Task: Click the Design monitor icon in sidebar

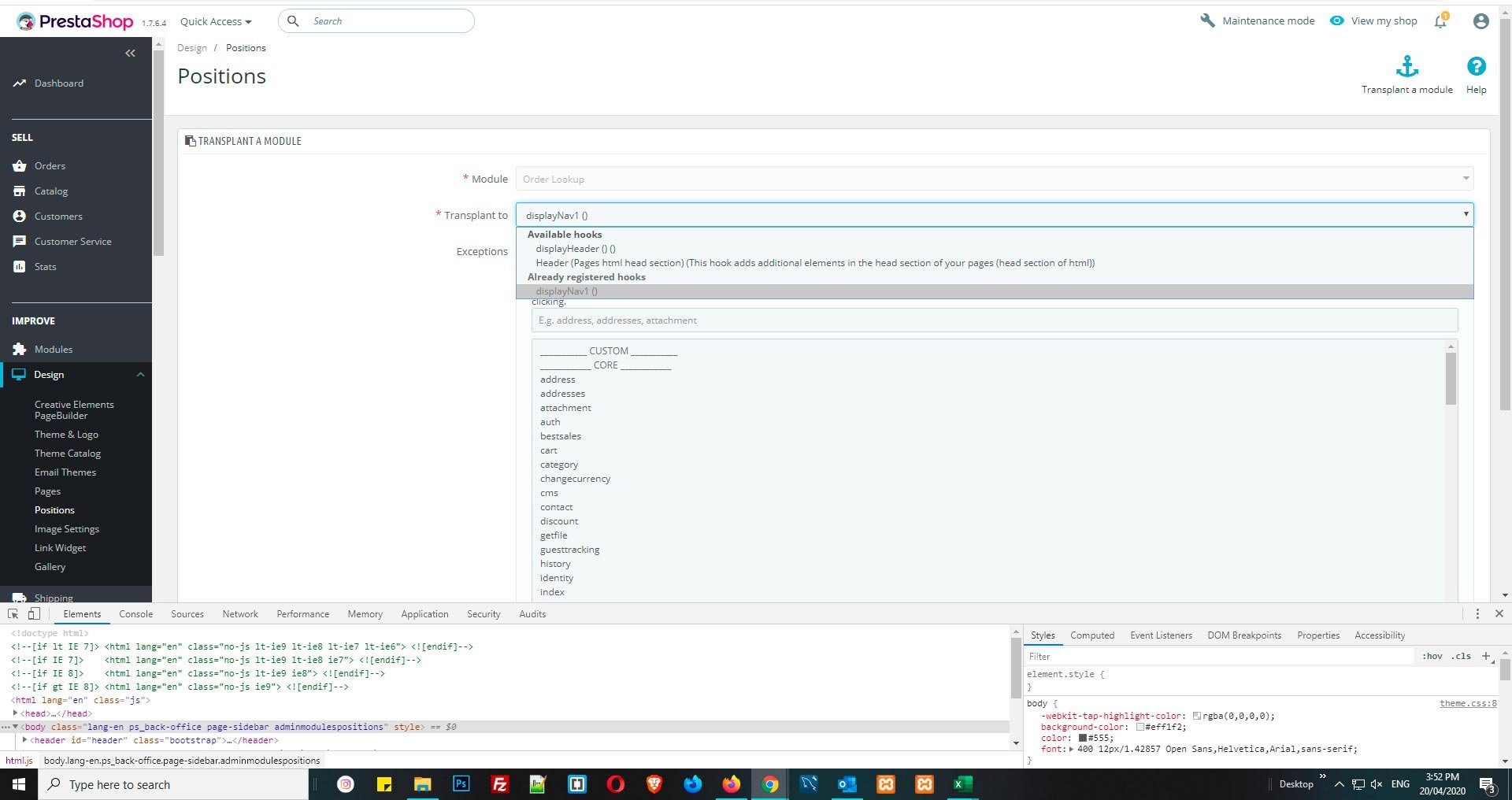Action: (x=19, y=375)
